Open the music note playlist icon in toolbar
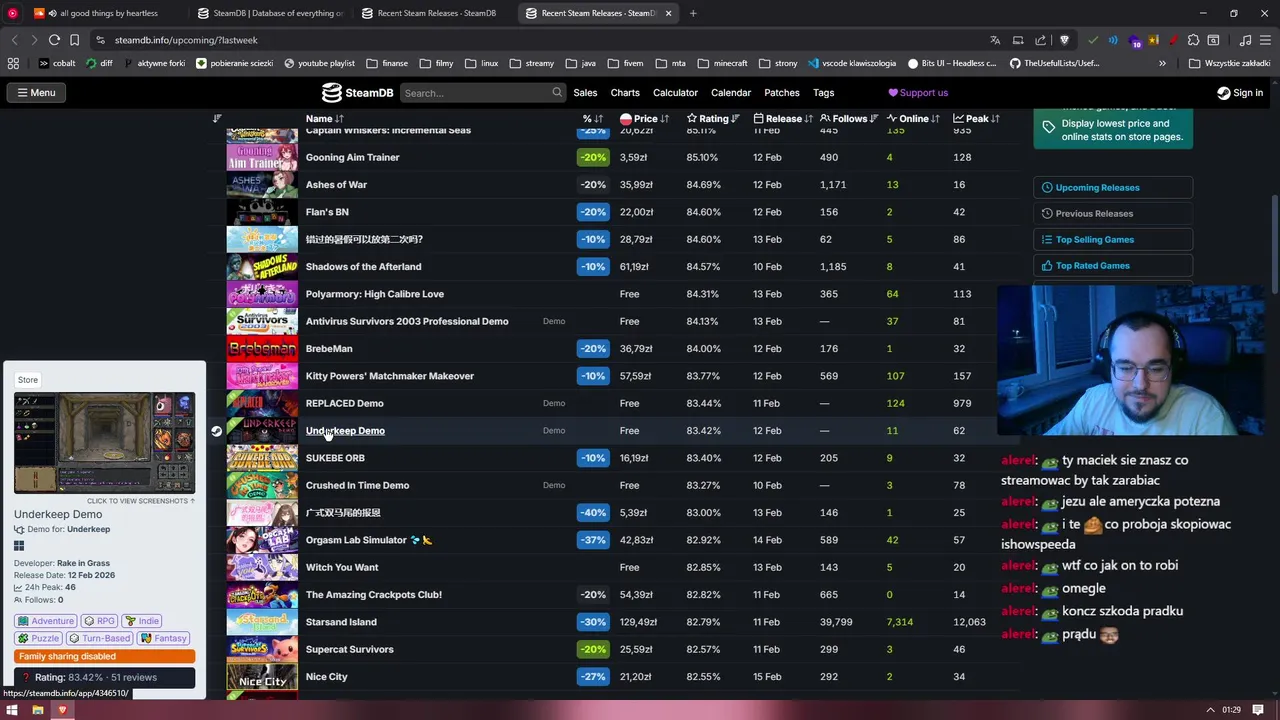 pyautogui.click(x=1245, y=40)
